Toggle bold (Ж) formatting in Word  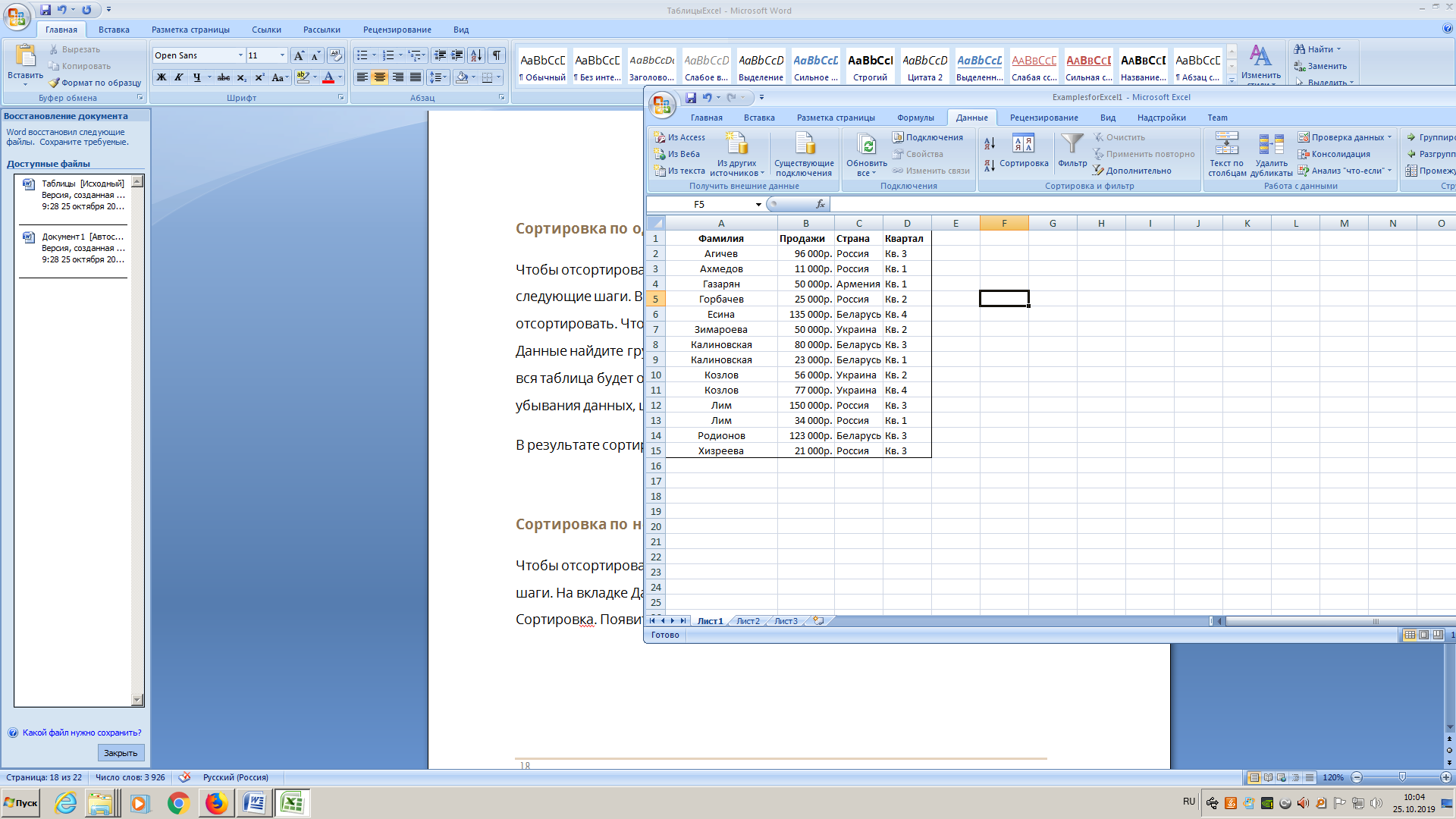tap(161, 77)
